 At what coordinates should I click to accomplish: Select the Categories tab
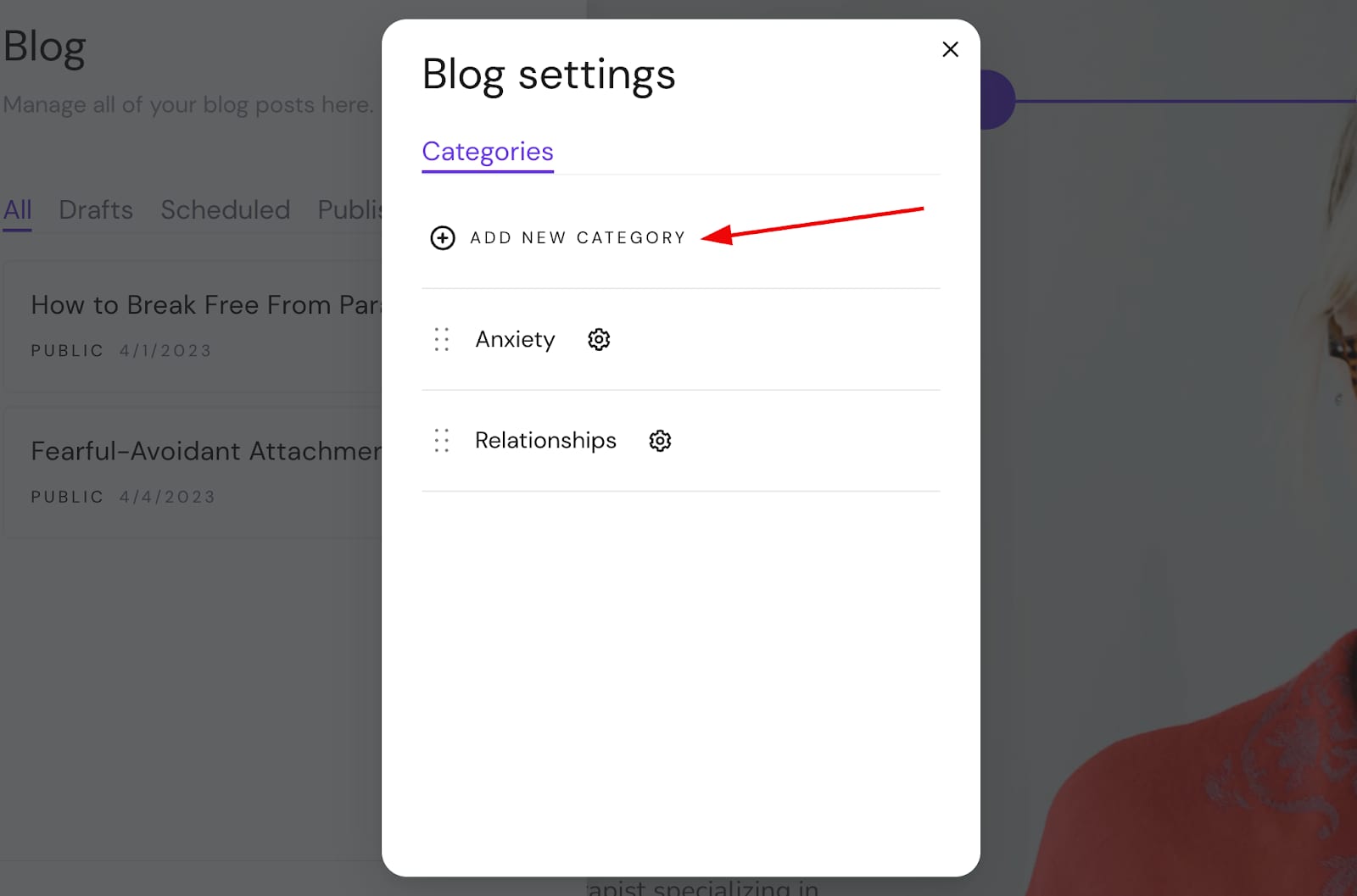point(488,152)
